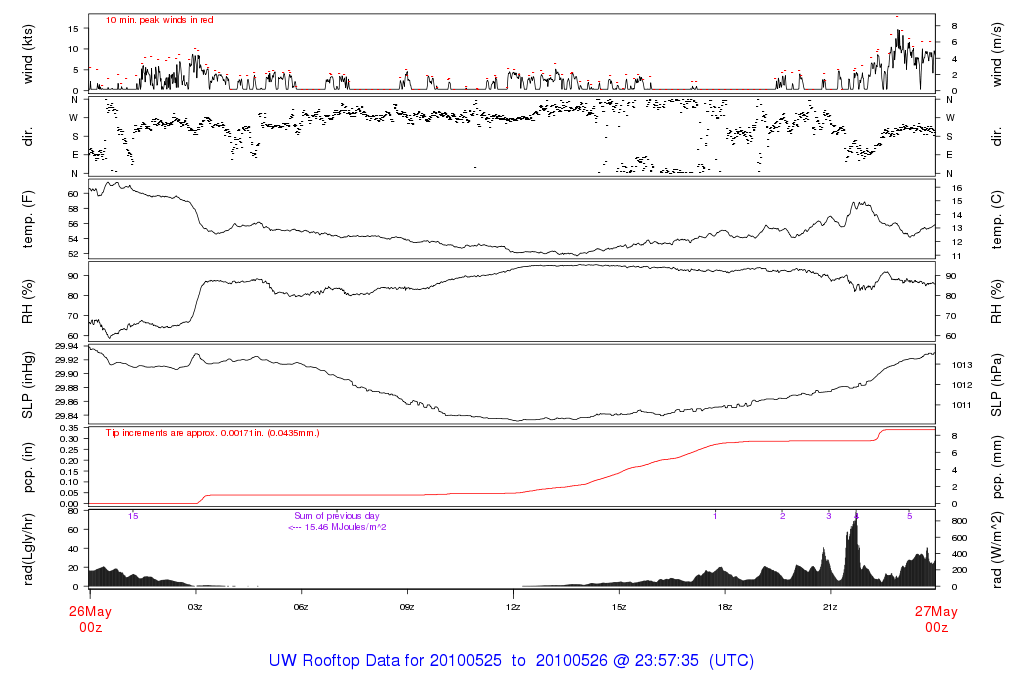Click the purple '1' radiation marker
This screenshot has height=700, width=1024.
[715, 516]
